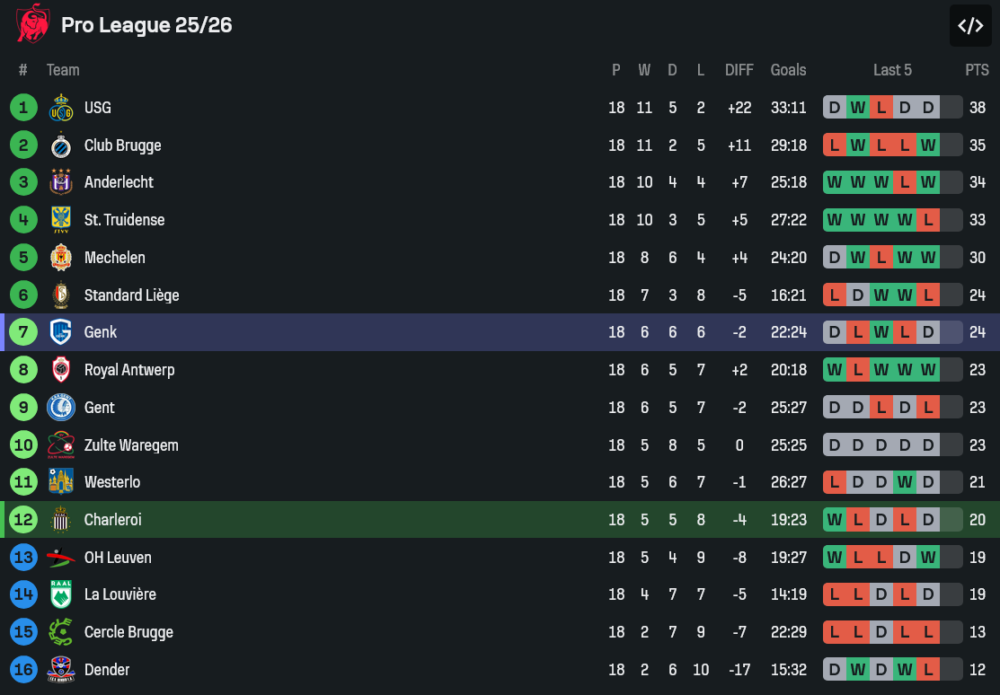Open the Standard Liège team link
1000x695 pixels.
[x=131, y=295]
